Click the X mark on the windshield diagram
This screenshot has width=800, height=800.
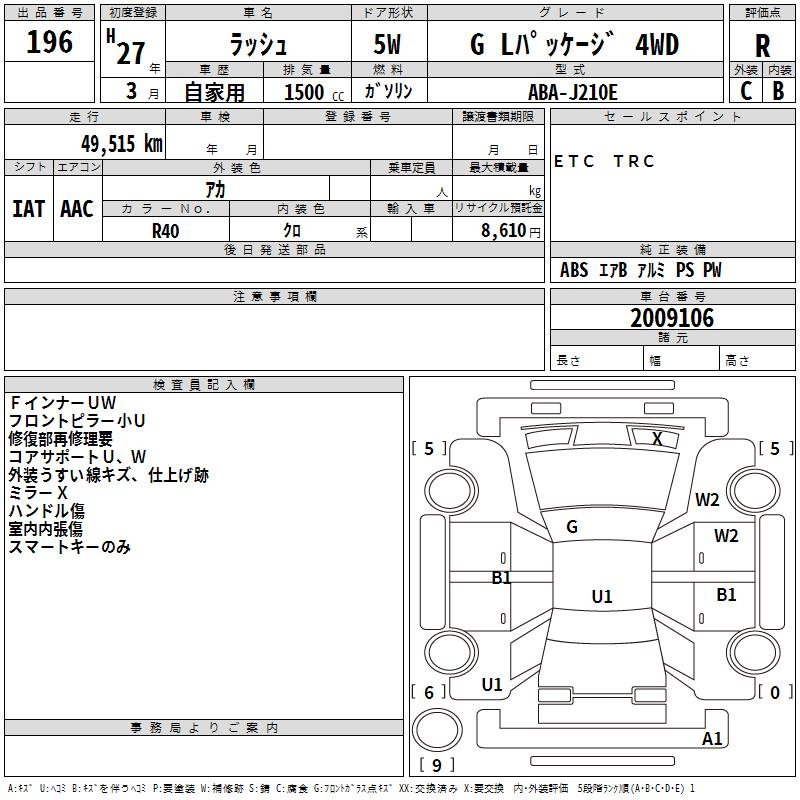point(657,438)
